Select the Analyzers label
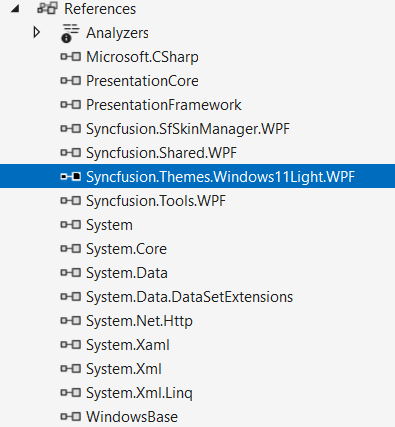 [x=117, y=33]
